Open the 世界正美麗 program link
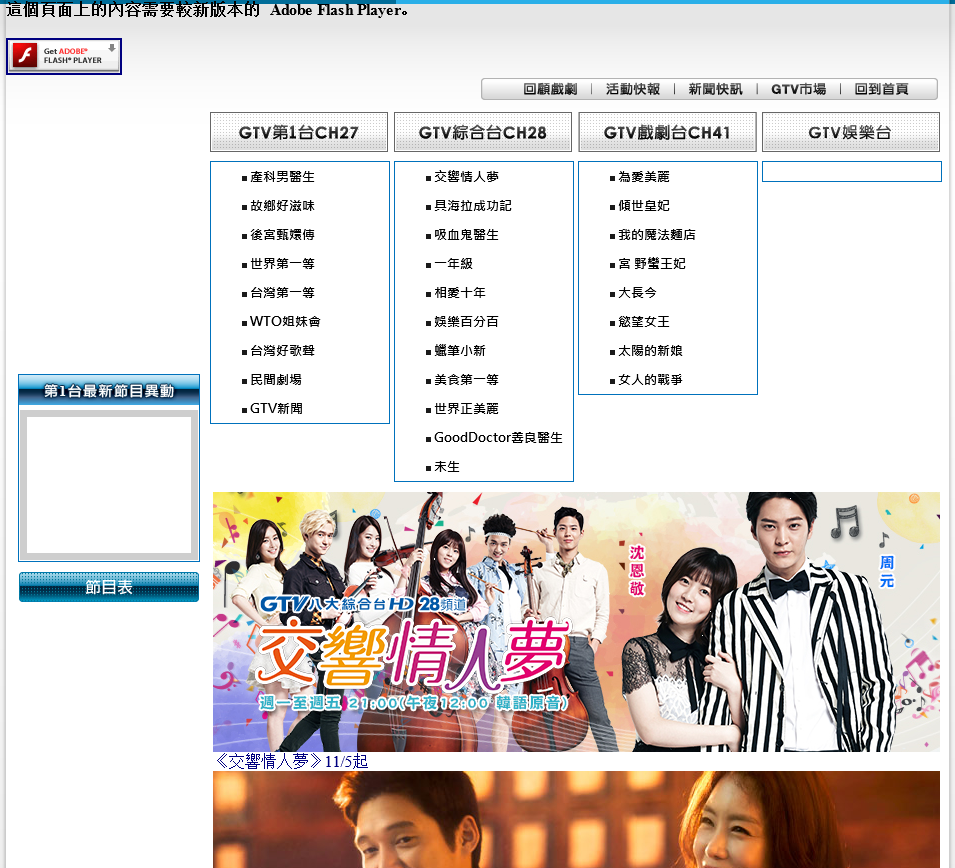 pyautogui.click(x=467, y=409)
